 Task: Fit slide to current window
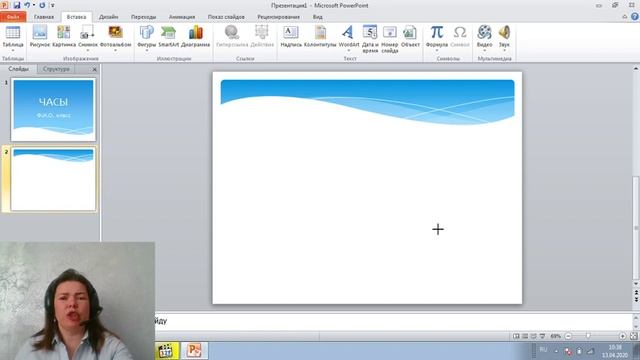click(633, 336)
